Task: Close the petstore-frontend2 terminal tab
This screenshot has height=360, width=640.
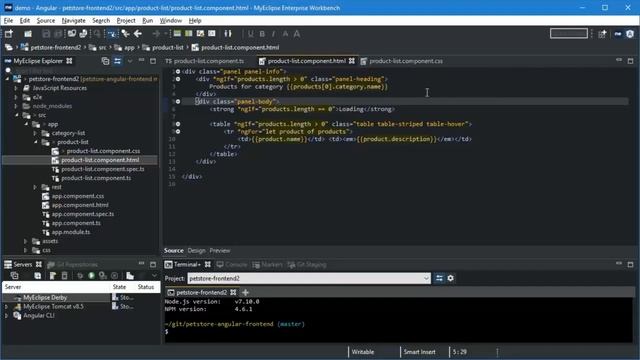Action: [x=233, y=292]
